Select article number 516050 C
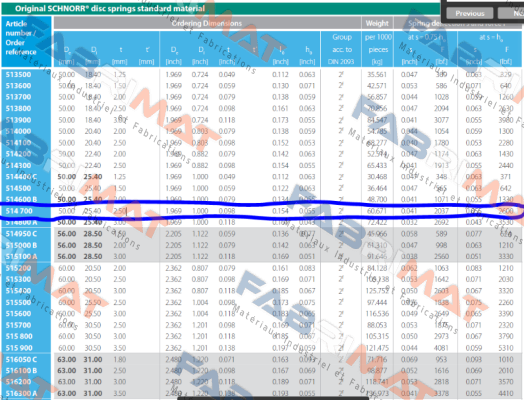Screen dimensions: 524x400 point(21,360)
